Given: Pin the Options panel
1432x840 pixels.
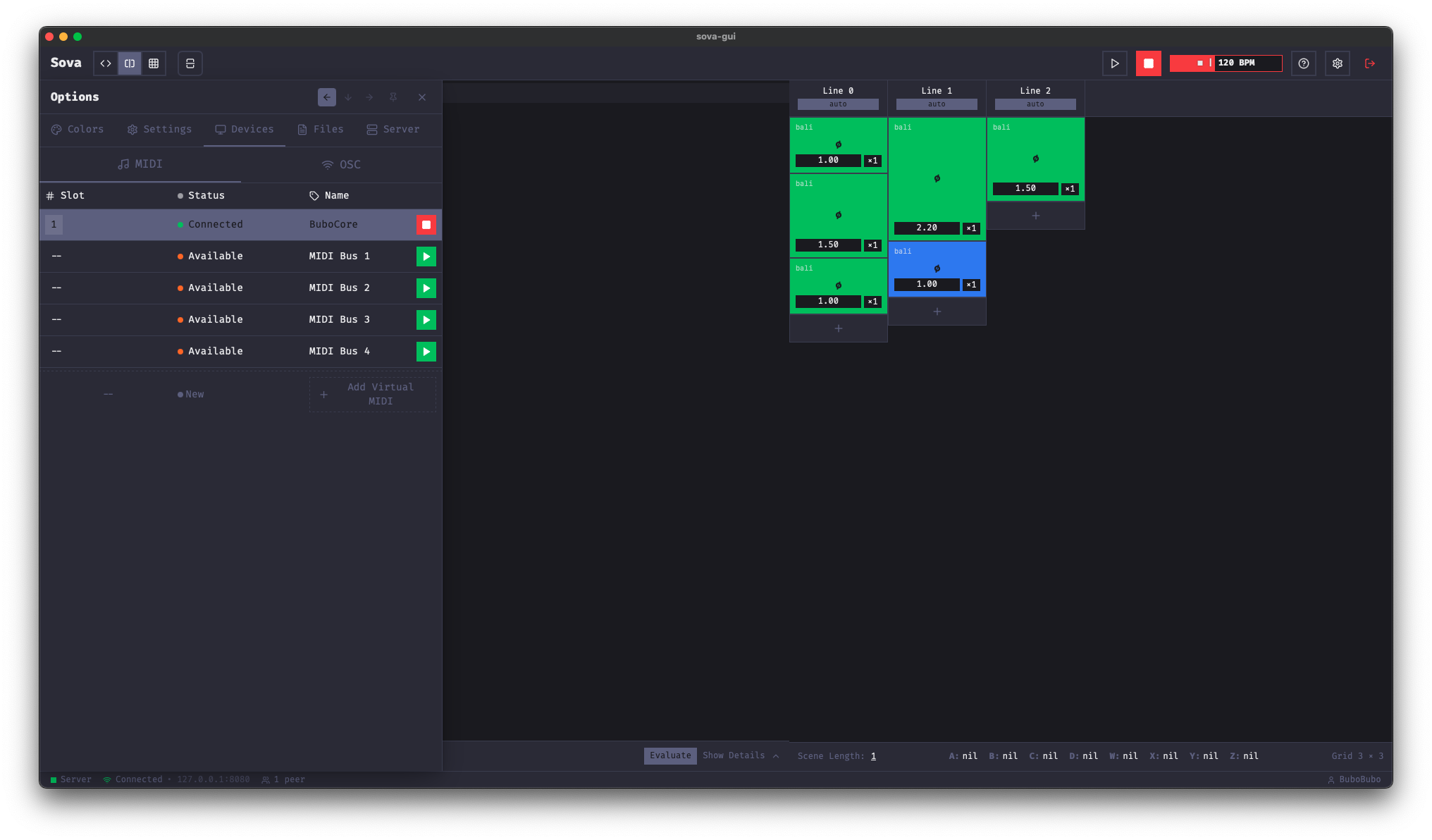Looking at the screenshot, I should (x=394, y=97).
